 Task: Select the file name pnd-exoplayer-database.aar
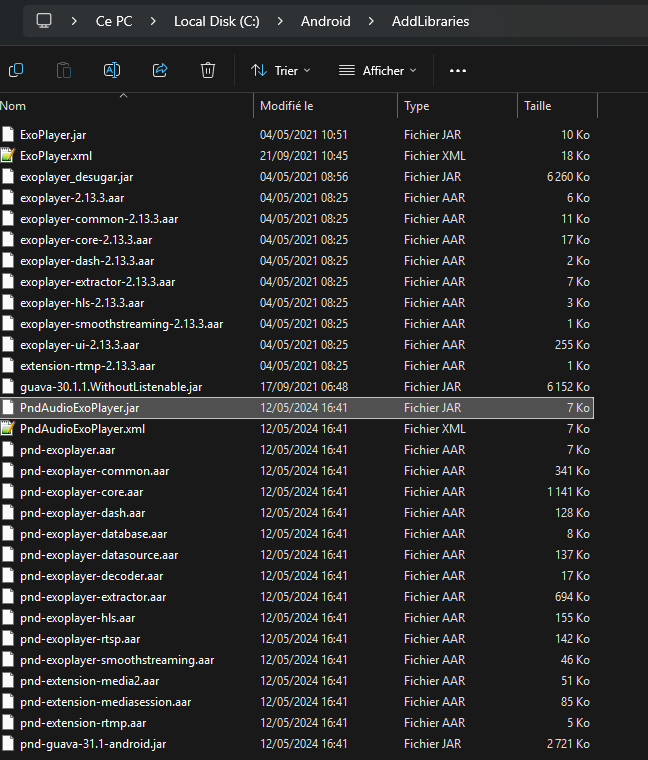click(94, 534)
